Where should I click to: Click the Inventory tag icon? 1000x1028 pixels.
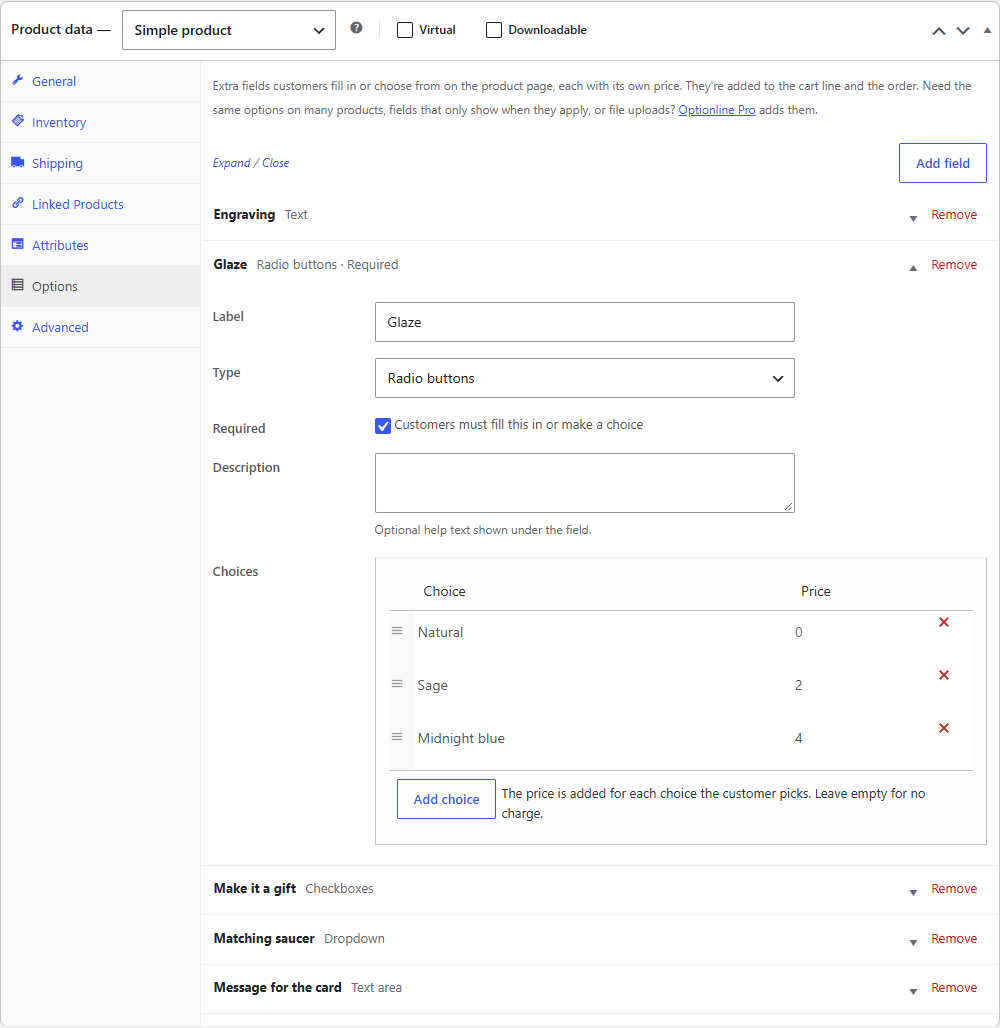18,121
